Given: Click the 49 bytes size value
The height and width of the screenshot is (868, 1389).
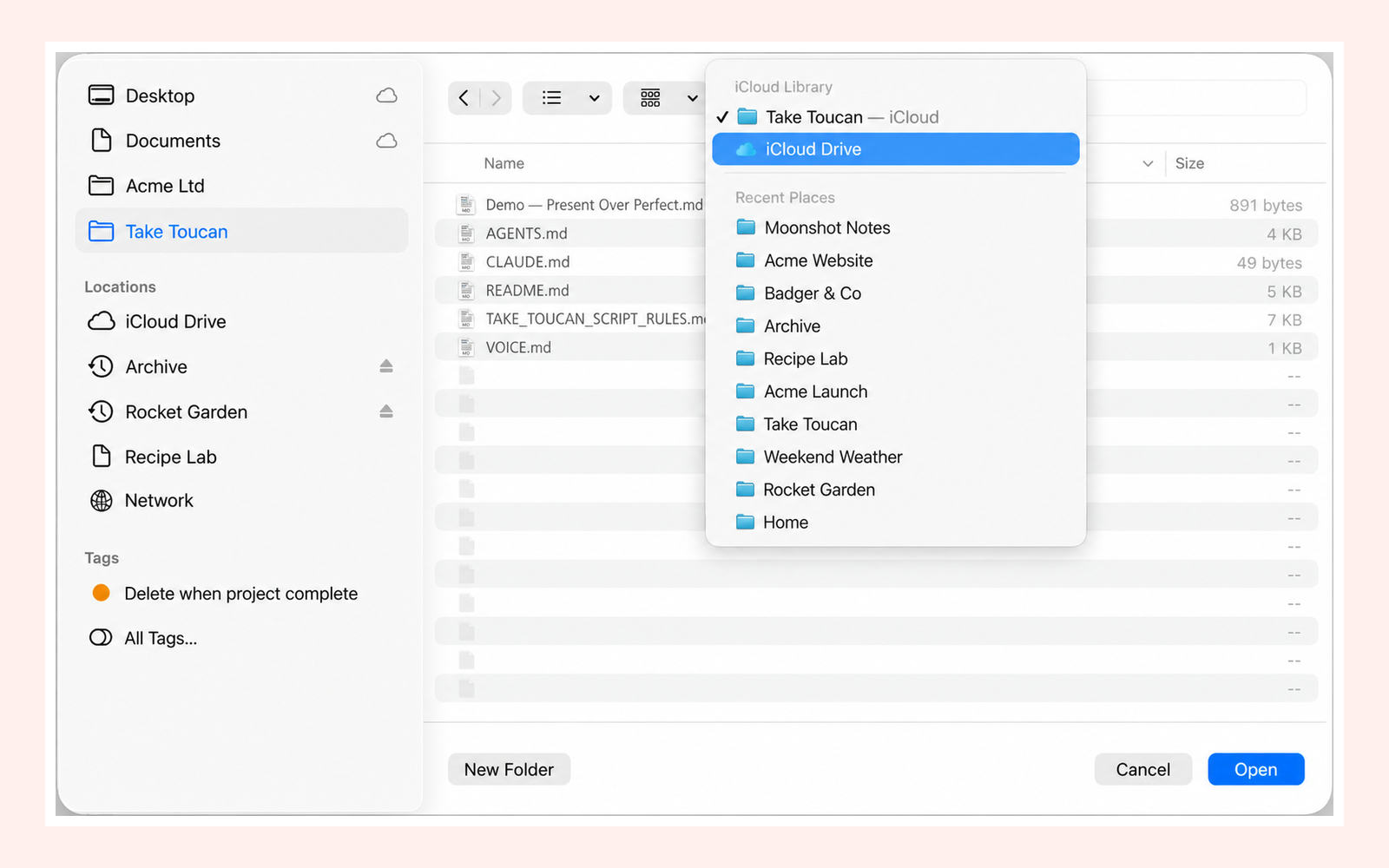Looking at the screenshot, I should click(x=1269, y=262).
